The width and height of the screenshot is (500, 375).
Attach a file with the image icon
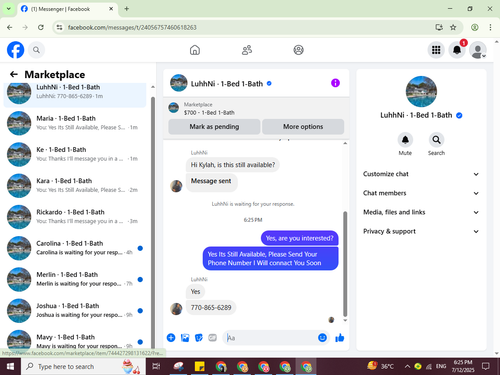[x=185, y=338]
